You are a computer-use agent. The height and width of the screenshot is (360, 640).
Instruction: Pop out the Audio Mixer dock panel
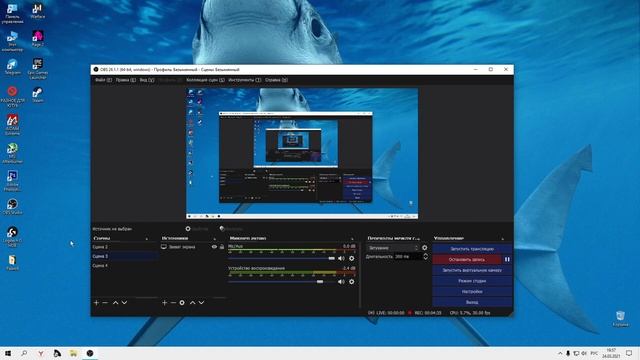click(352, 238)
